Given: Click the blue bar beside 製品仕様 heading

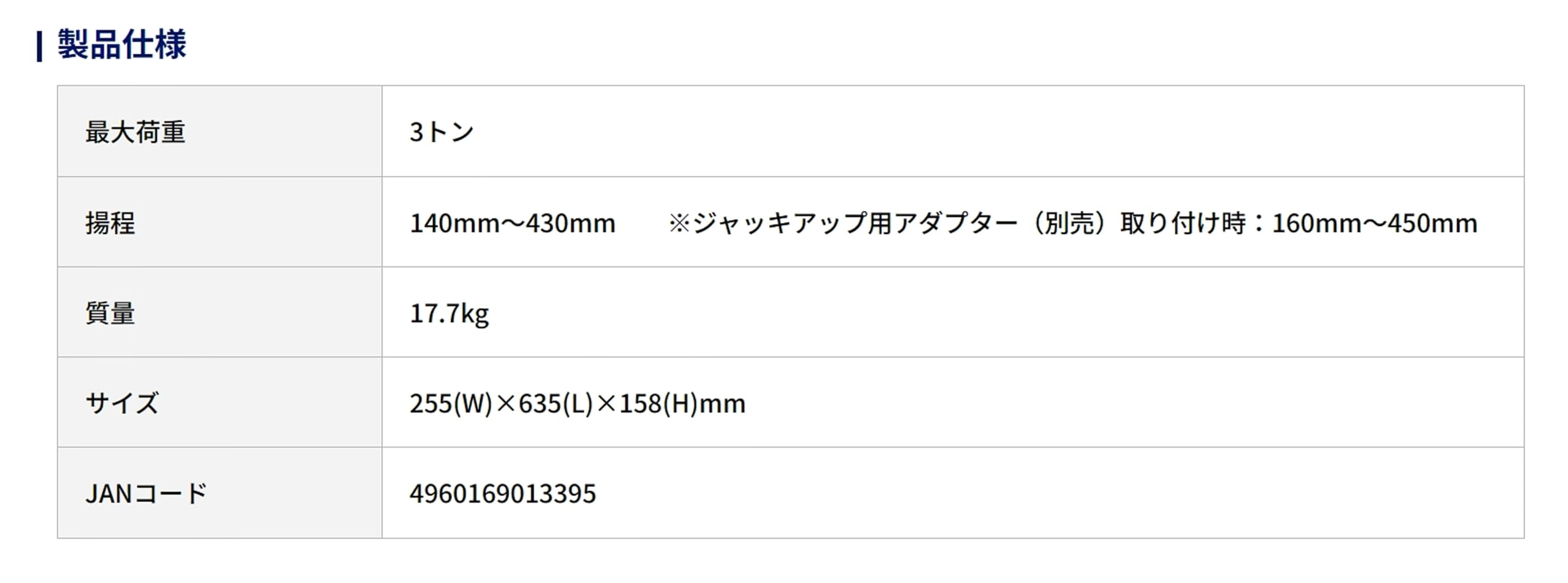Looking at the screenshot, I should click(x=40, y=47).
